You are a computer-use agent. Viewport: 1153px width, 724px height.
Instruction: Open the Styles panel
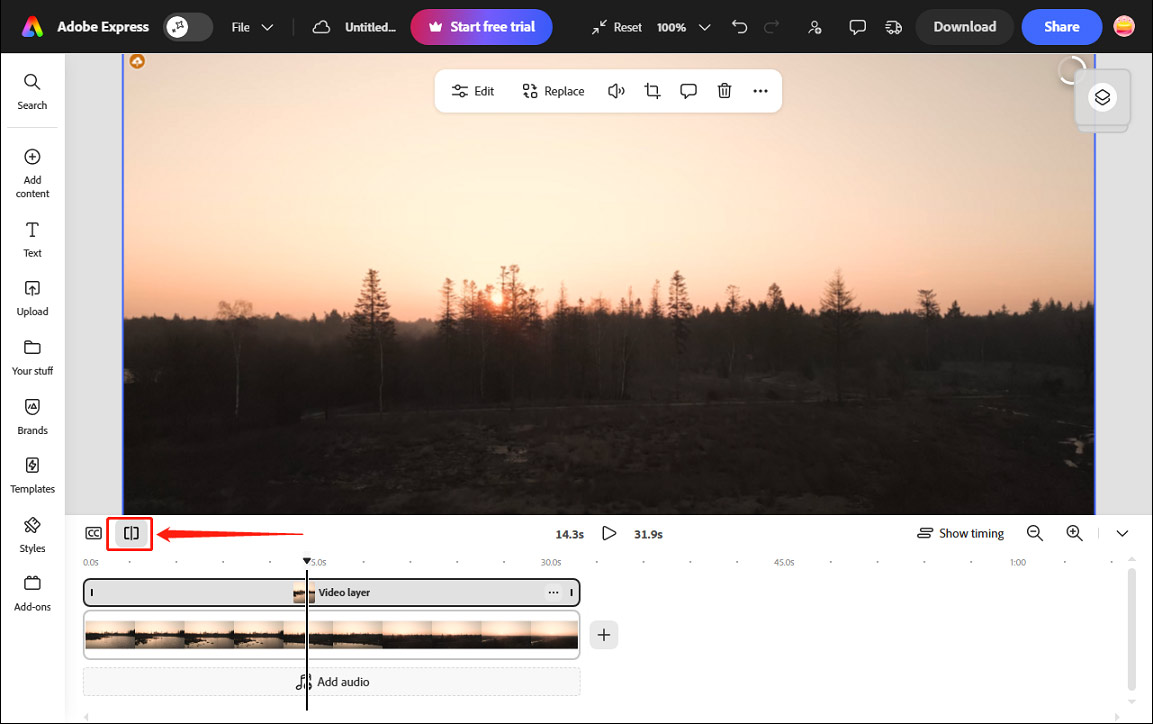[x=32, y=535]
